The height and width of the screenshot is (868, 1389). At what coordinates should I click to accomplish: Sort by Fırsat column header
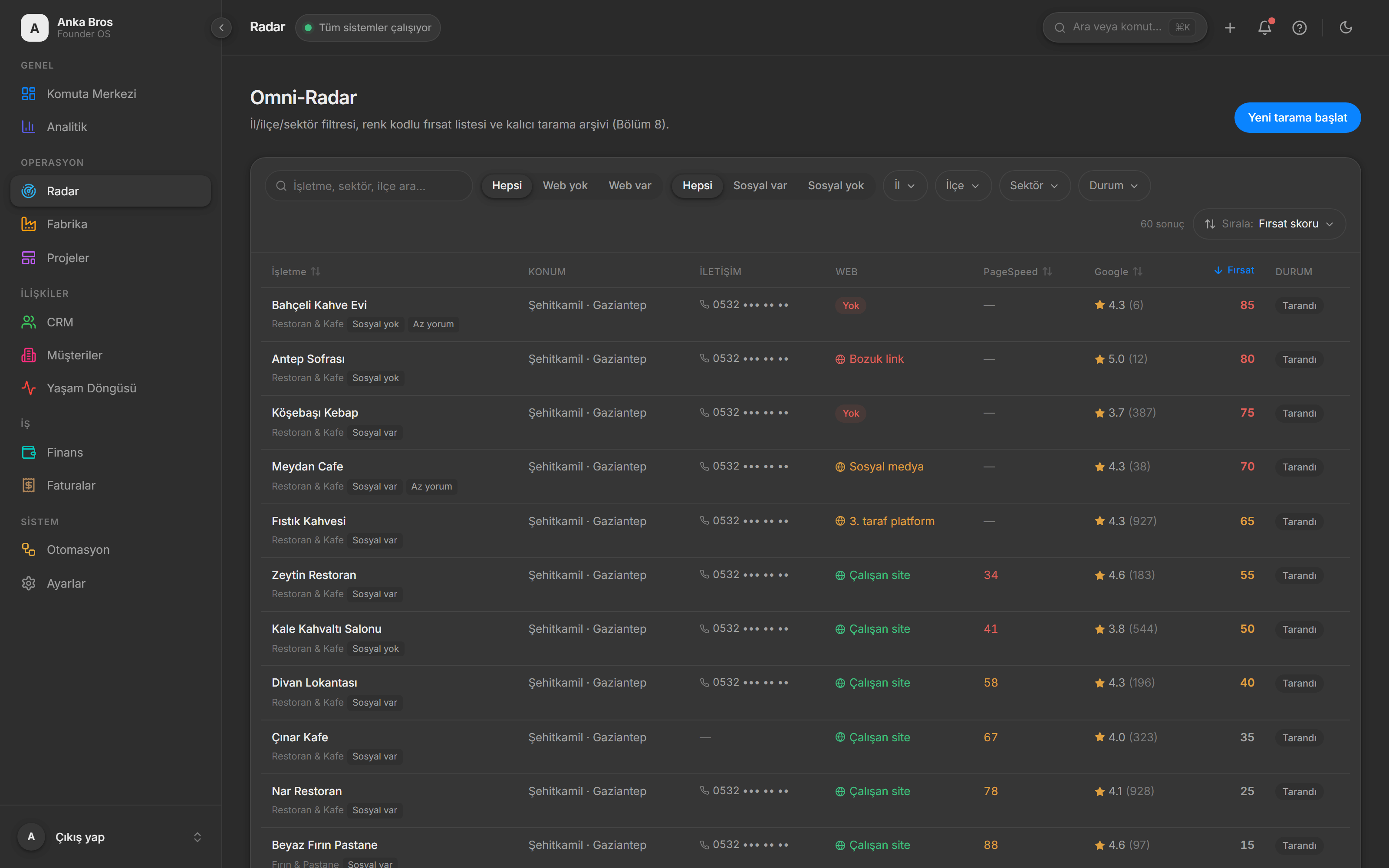[x=1234, y=270]
